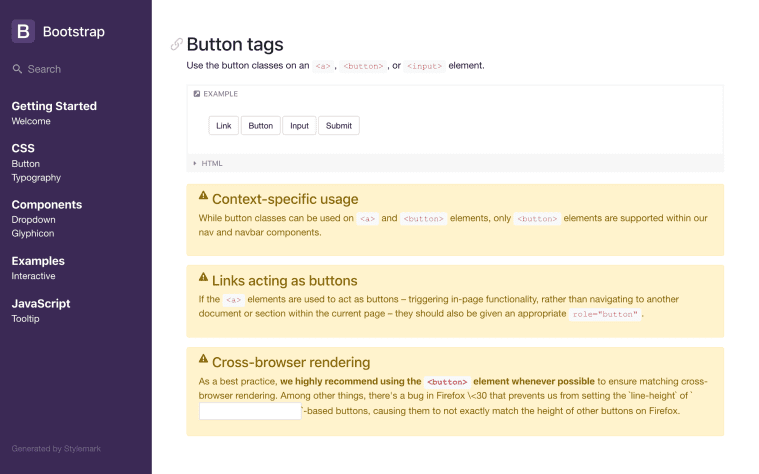759x474 pixels.
Task: Open the Glyphicon component page
Action: (x=33, y=233)
